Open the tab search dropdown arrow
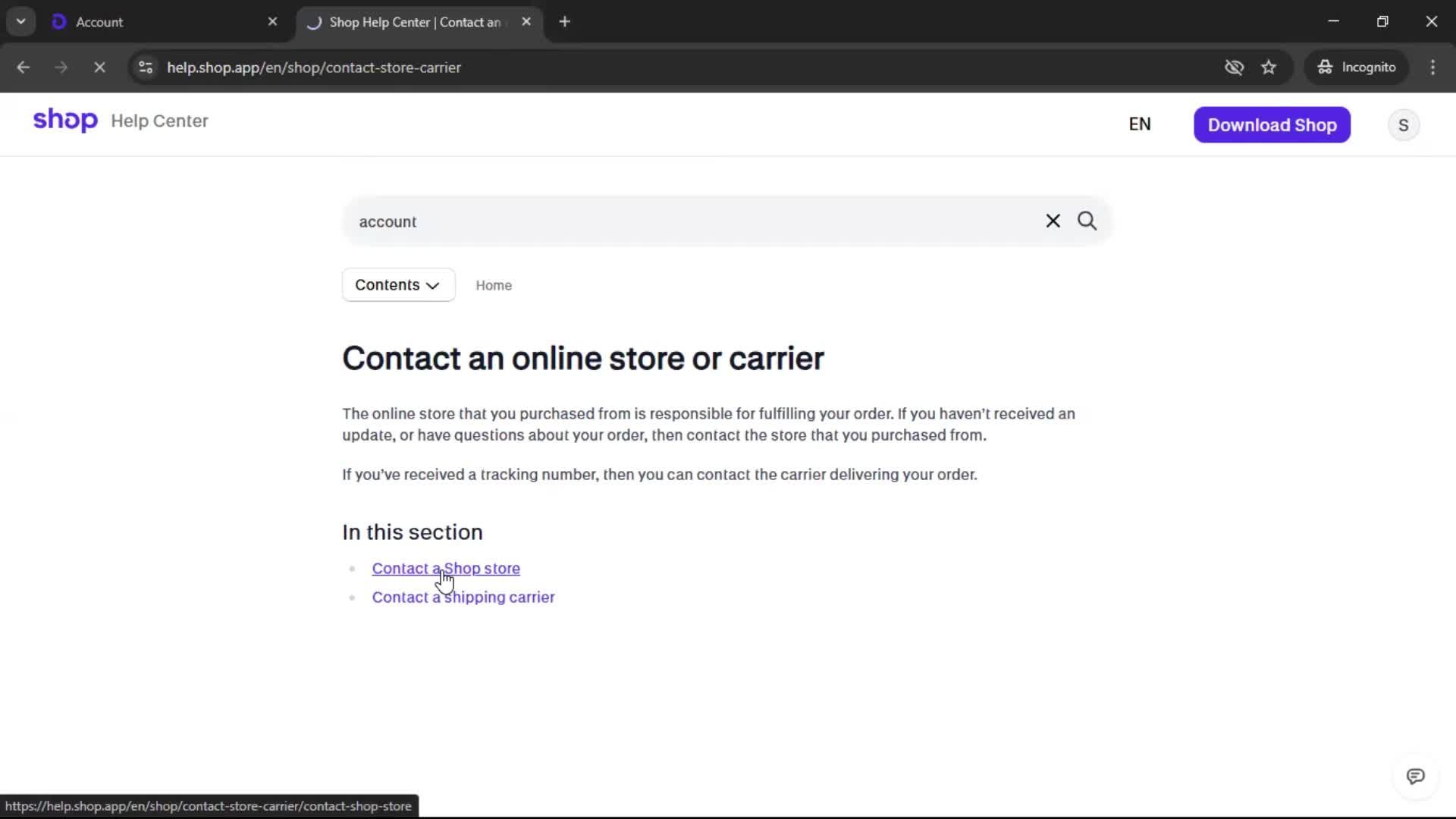Image resolution: width=1456 pixels, height=819 pixels. click(21, 21)
